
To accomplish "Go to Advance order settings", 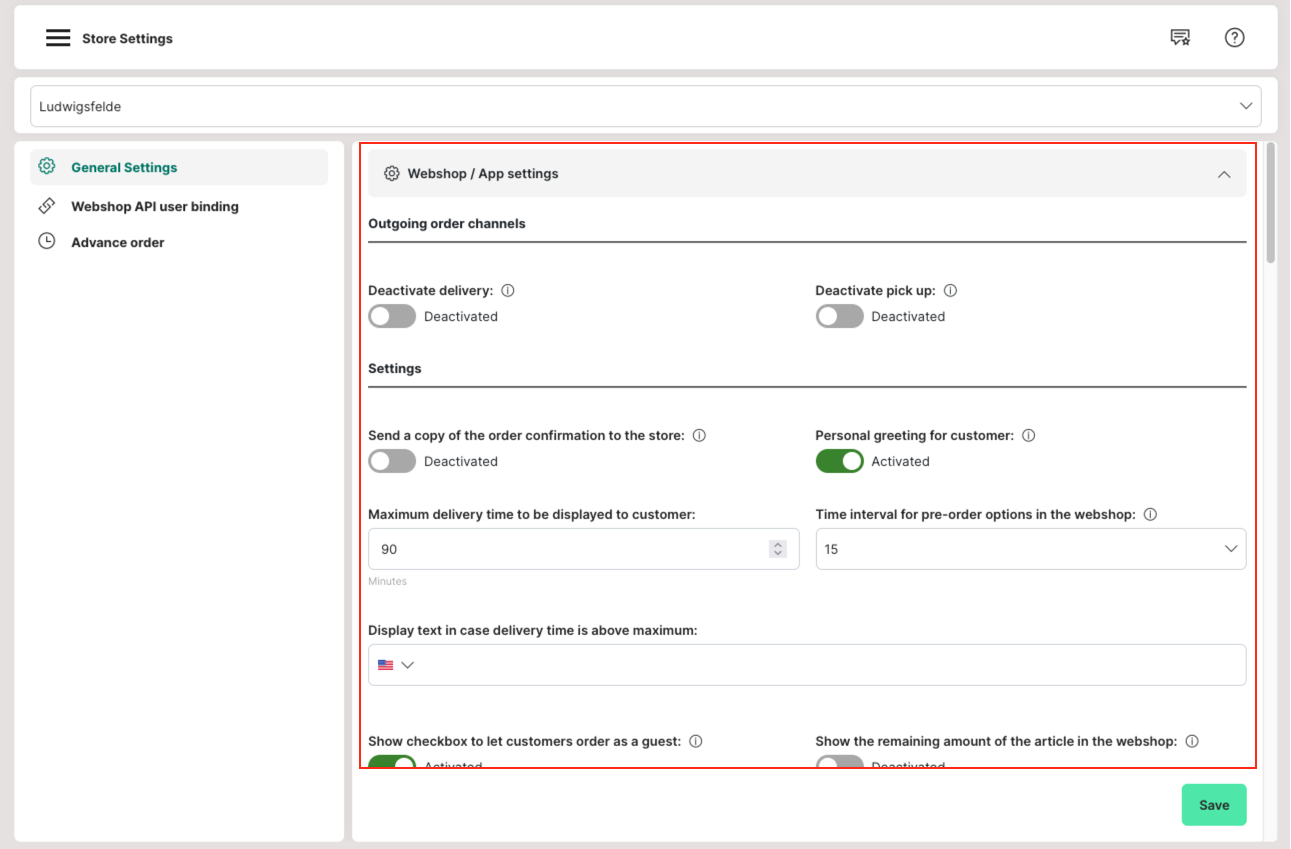I will 117,242.
